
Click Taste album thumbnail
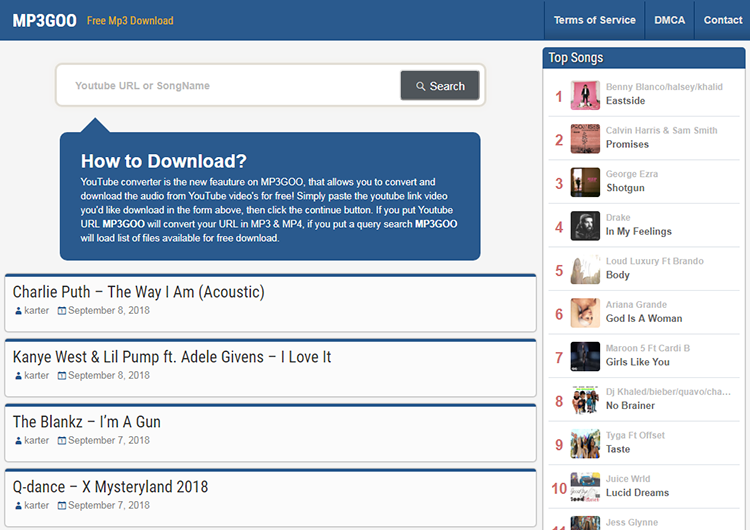pyautogui.click(x=585, y=443)
